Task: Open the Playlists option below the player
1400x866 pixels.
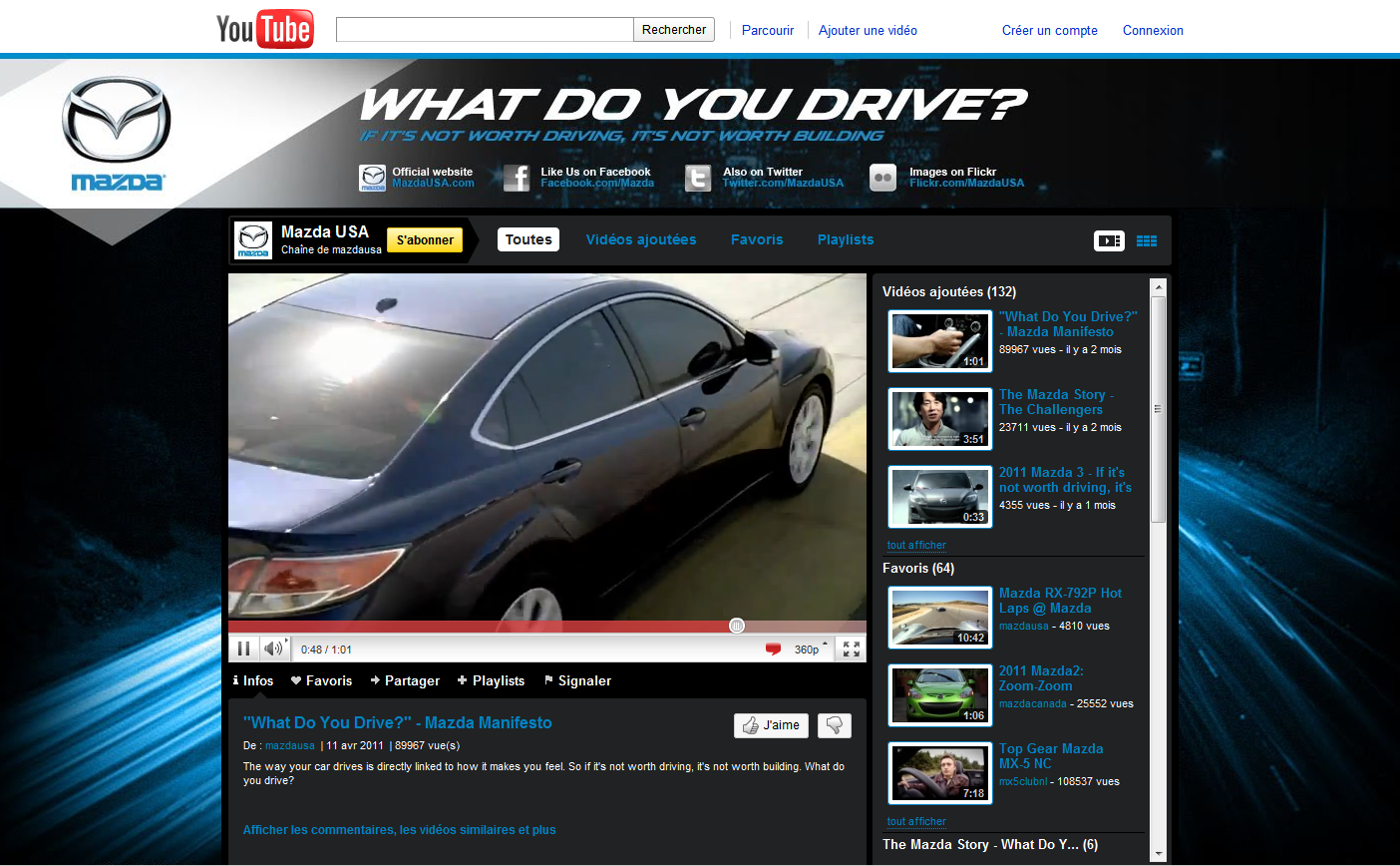Action: 491,680
